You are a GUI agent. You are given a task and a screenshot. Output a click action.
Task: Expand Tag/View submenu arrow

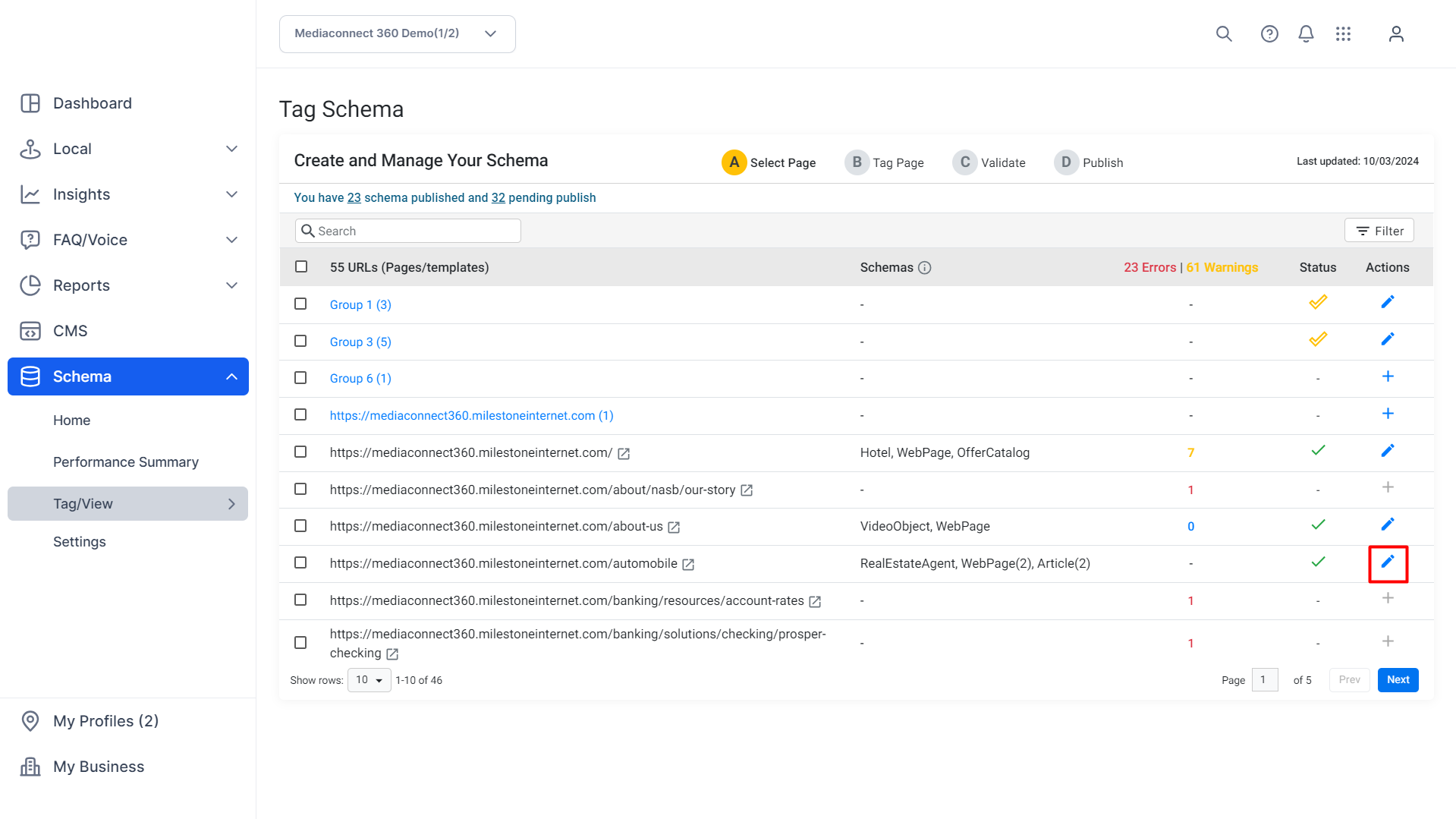pos(232,504)
